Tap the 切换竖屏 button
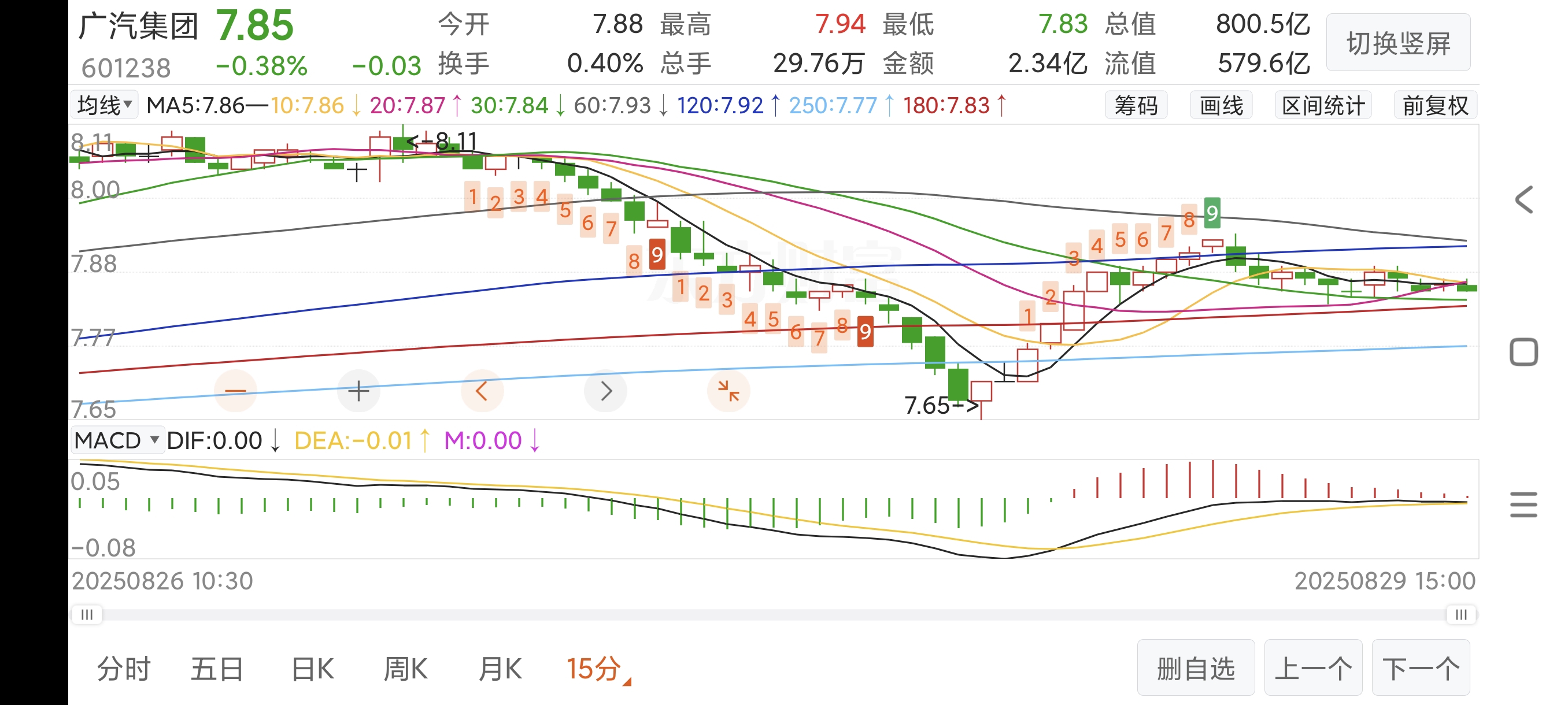This screenshot has height=705, width=1568. 1398,43
